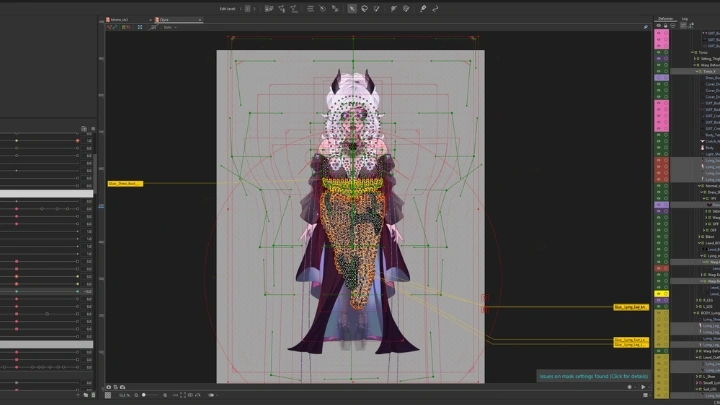This screenshot has width=720, height=405.
Task: Click the icon at the right end of the view toolbar
Action: click(646, 27)
